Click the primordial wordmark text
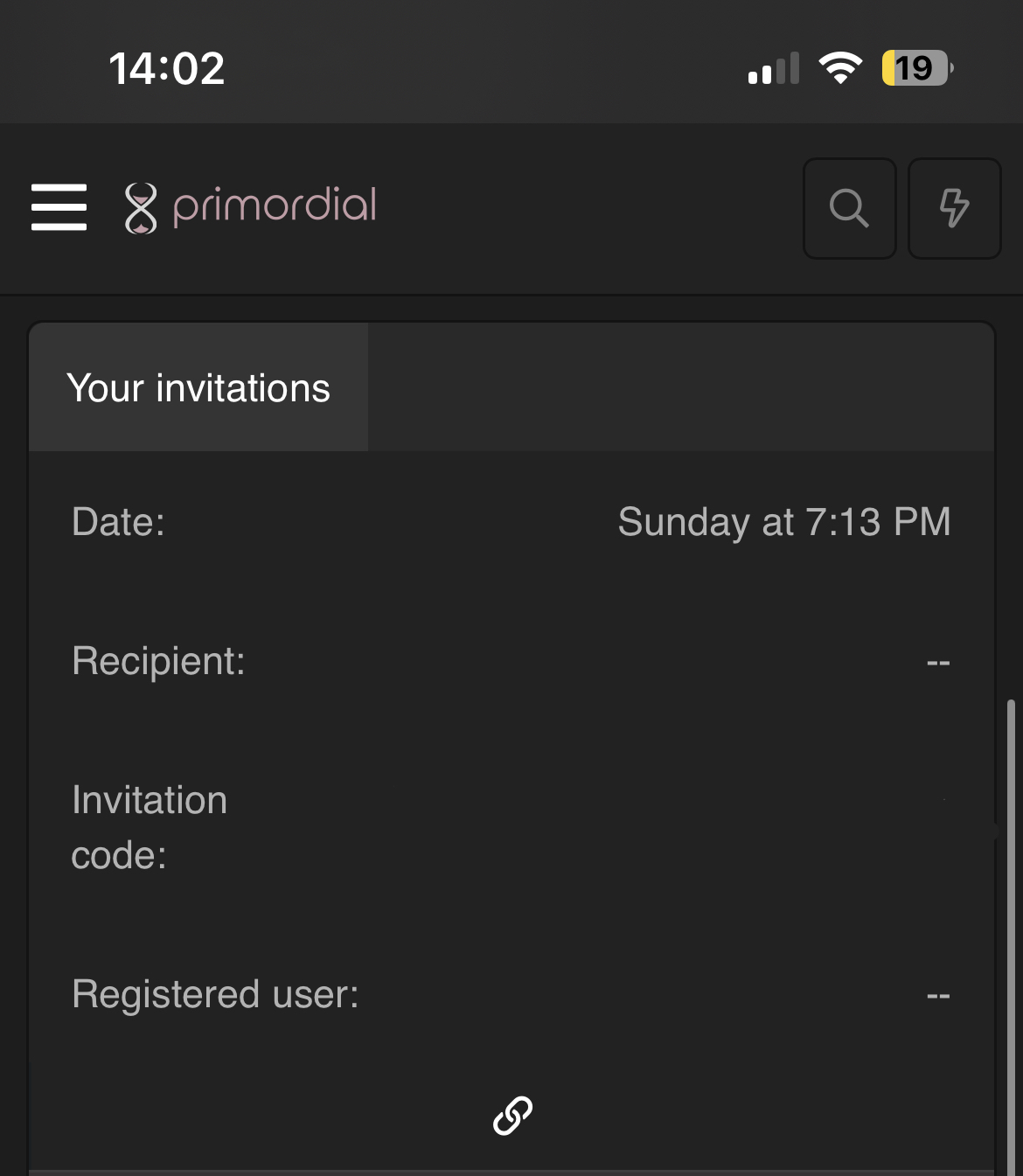 tap(275, 206)
